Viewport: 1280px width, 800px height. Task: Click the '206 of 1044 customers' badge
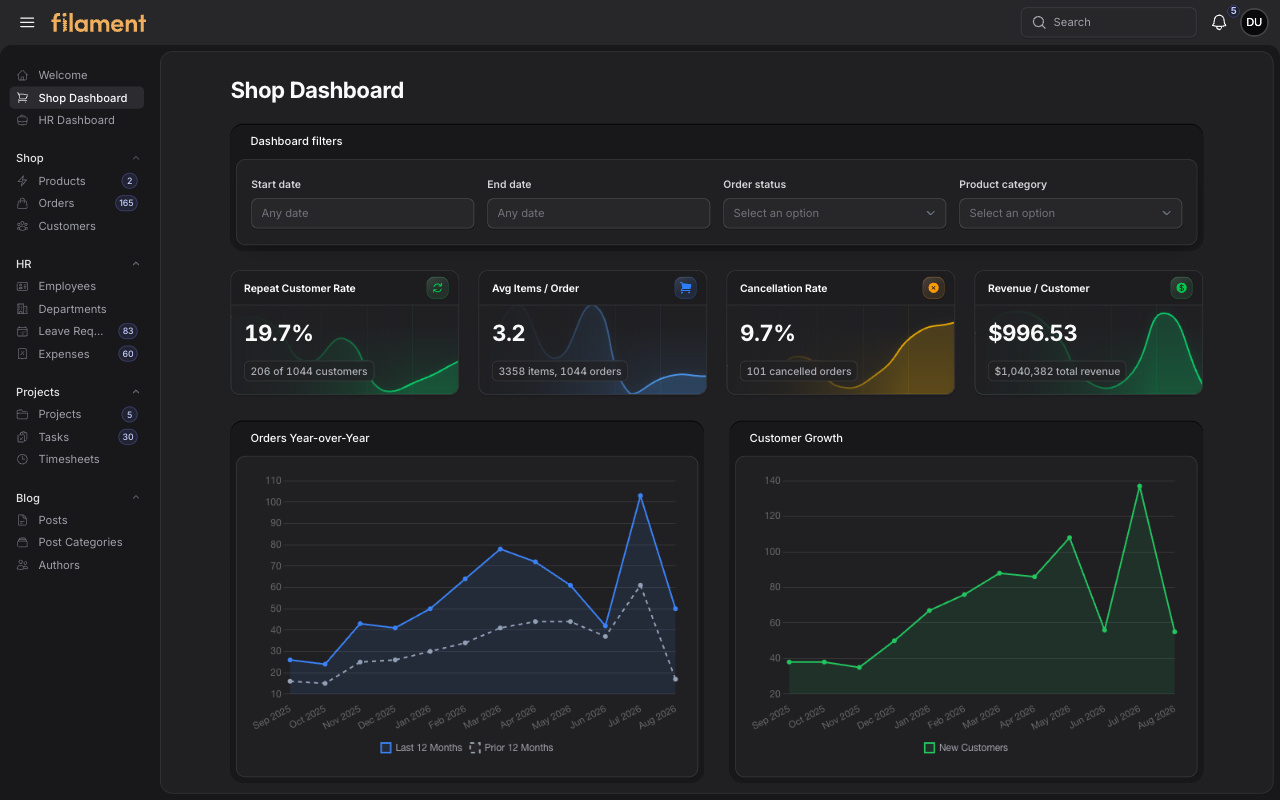309,371
